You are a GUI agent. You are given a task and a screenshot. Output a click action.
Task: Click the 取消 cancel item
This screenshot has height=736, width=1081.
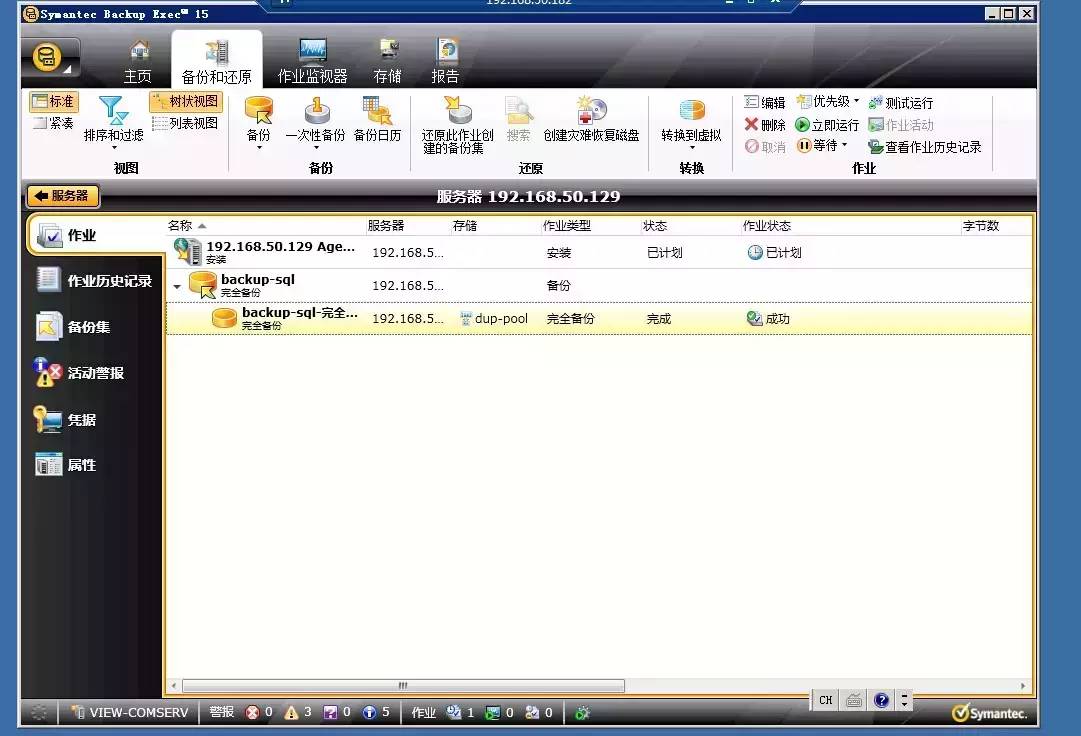click(x=765, y=147)
